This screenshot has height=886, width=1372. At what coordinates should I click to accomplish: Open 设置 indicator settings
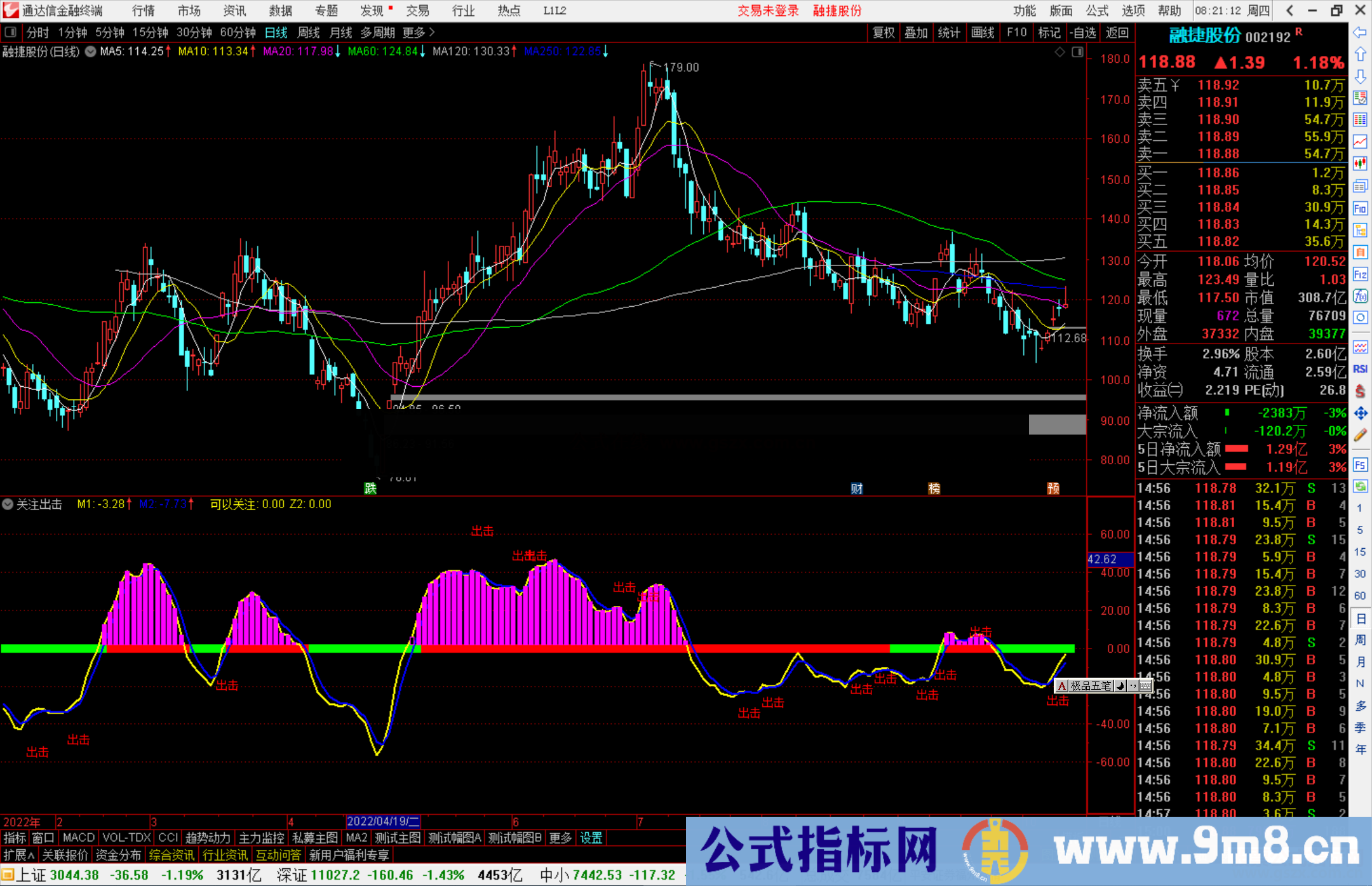(591, 838)
